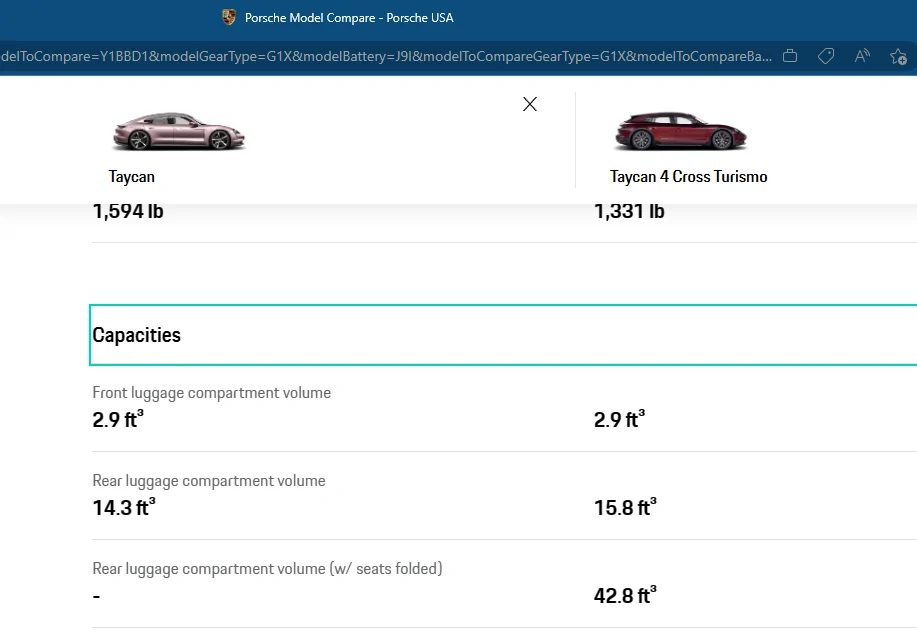Click the red Taycan 4 Cross Turismo thumbnail
917x638 pixels.
coord(681,130)
